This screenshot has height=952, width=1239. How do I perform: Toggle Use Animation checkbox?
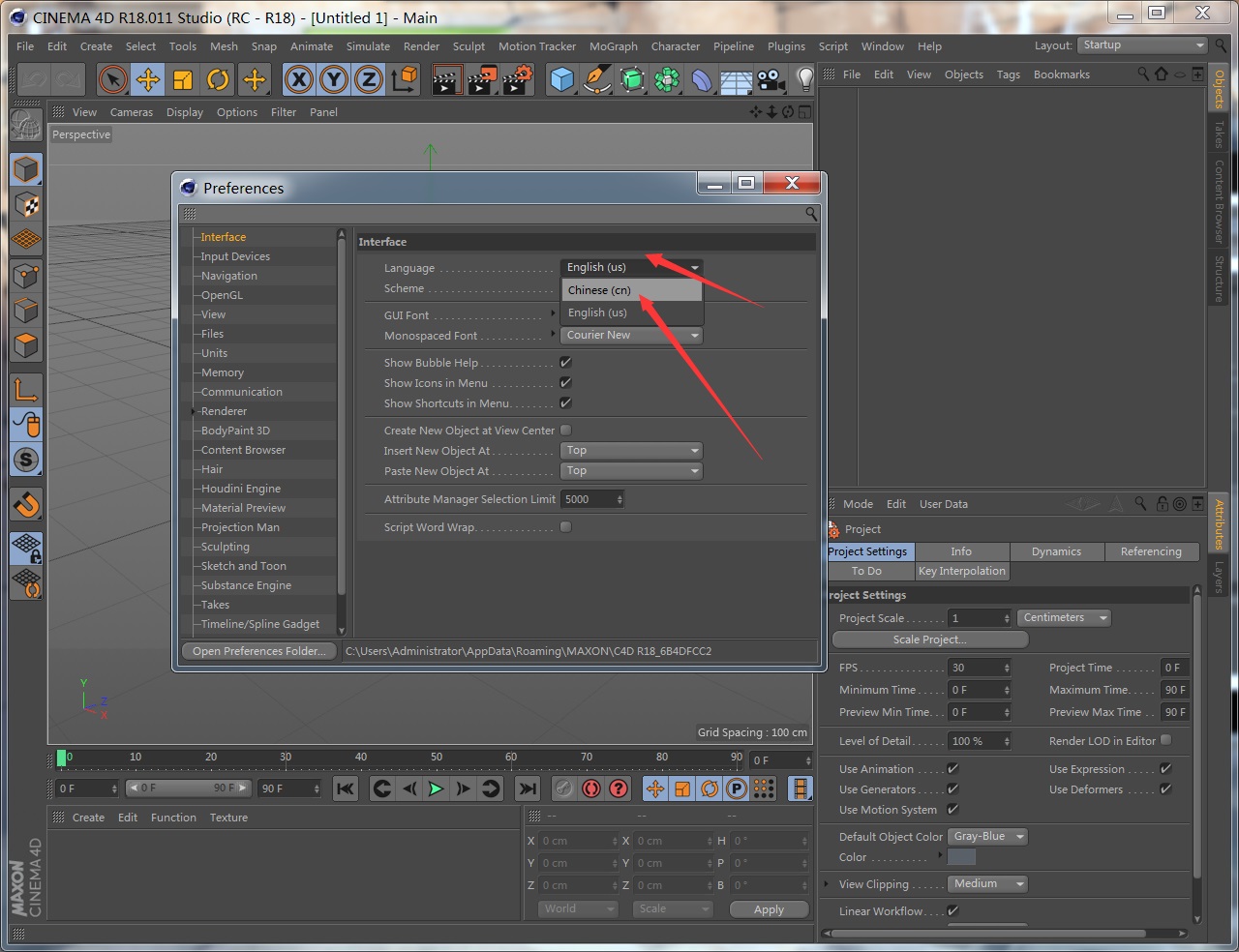click(x=952, y=768)
